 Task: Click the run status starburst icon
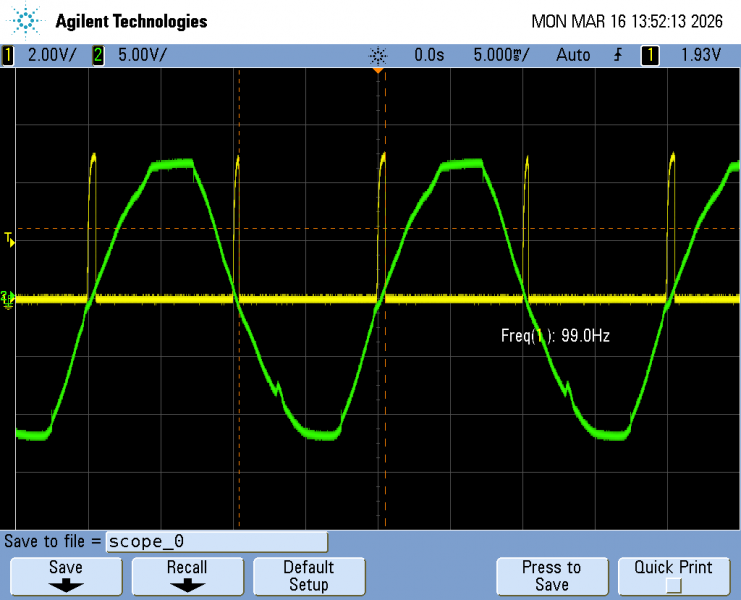point(377,56)
